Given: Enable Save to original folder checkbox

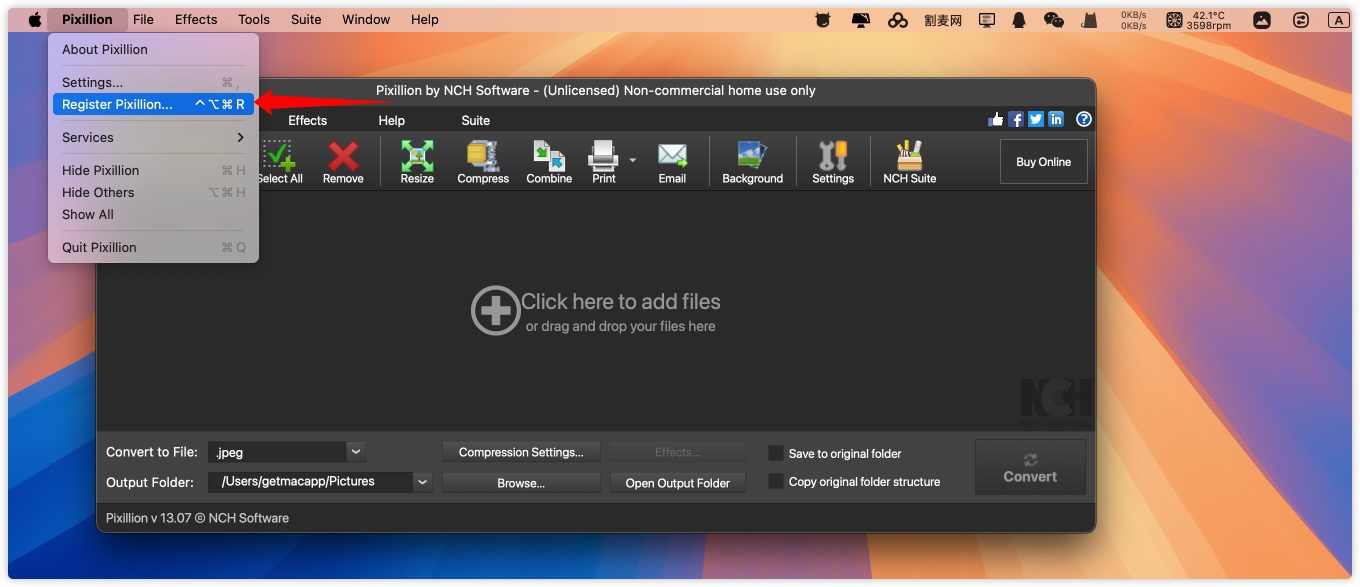Looking at the screenshot, I should [775, 453].
